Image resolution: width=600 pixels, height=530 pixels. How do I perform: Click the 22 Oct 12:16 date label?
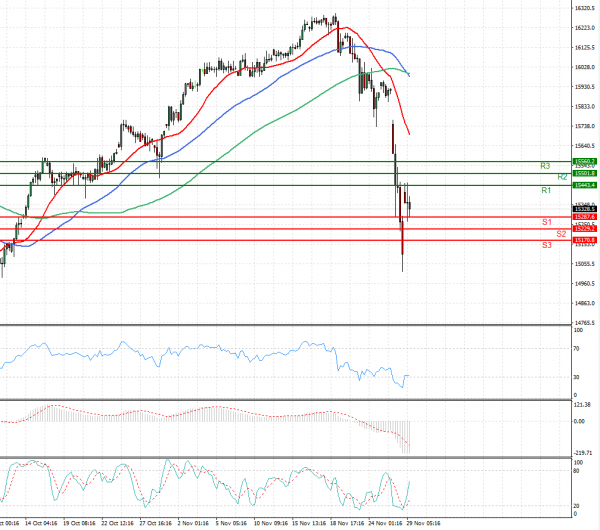pyautogui.click(x=117, y=523)
